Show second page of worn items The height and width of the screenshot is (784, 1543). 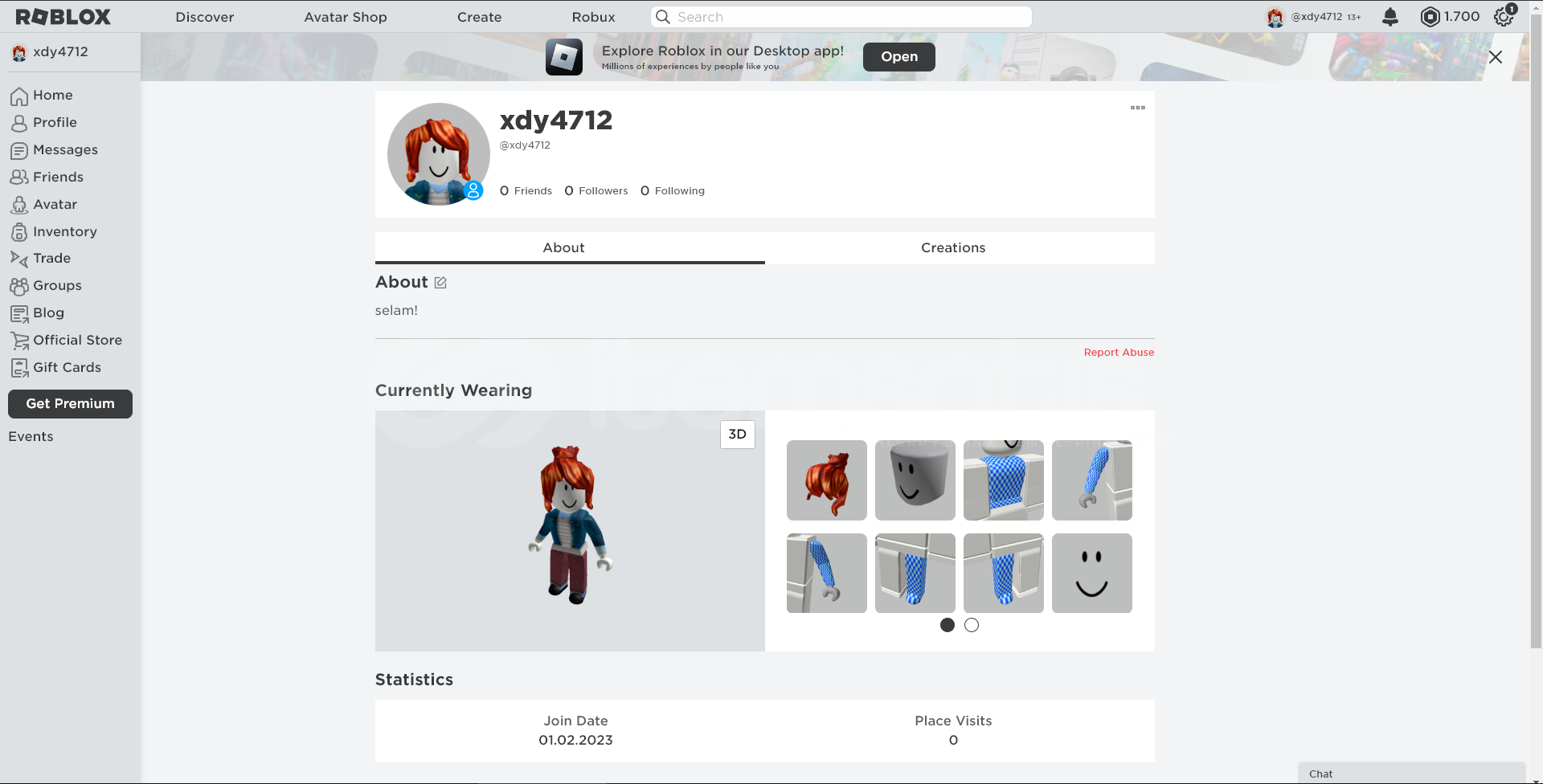click(x=972, y=625)
